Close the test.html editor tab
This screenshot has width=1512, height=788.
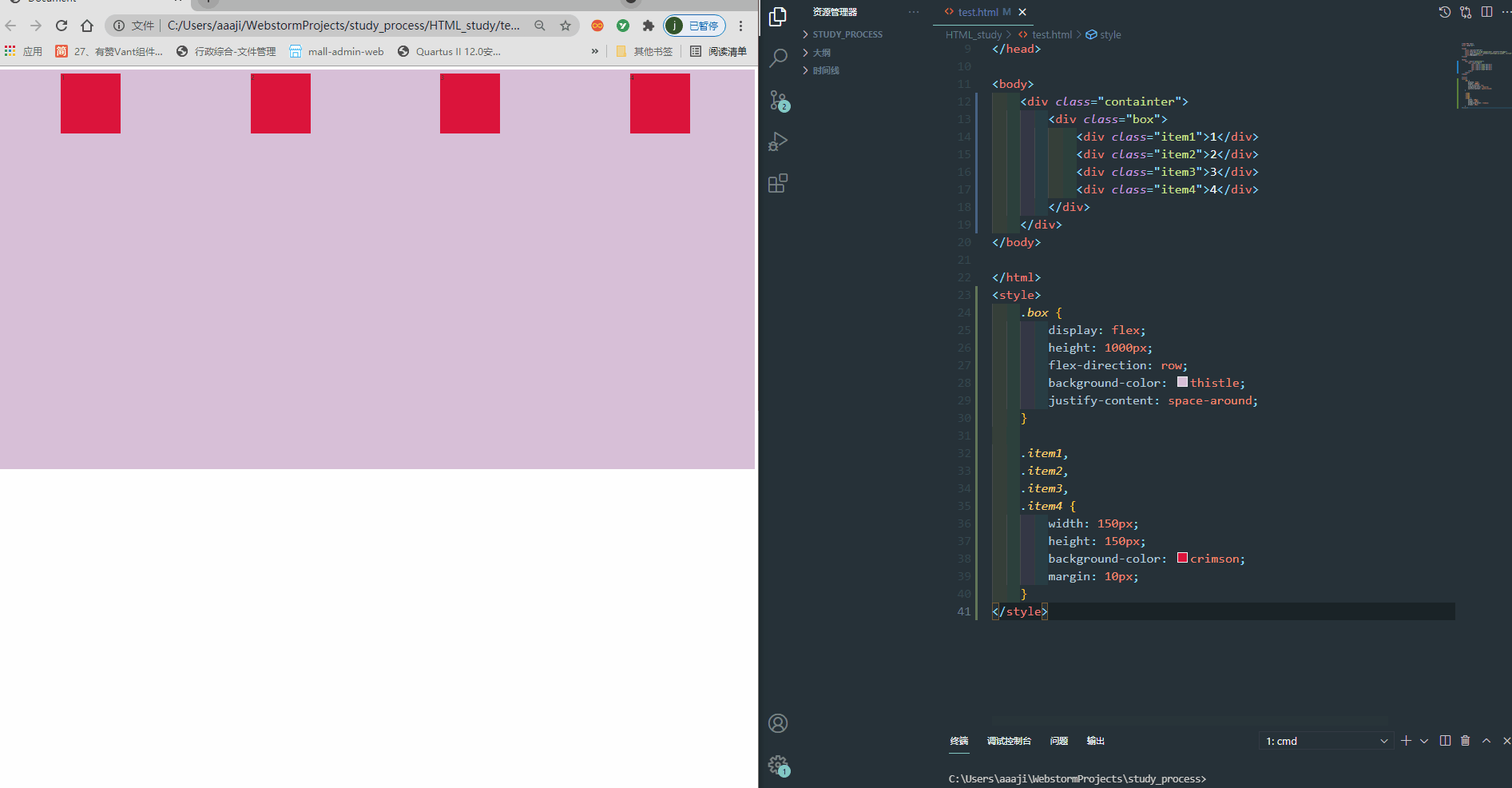coord(1022,12)
